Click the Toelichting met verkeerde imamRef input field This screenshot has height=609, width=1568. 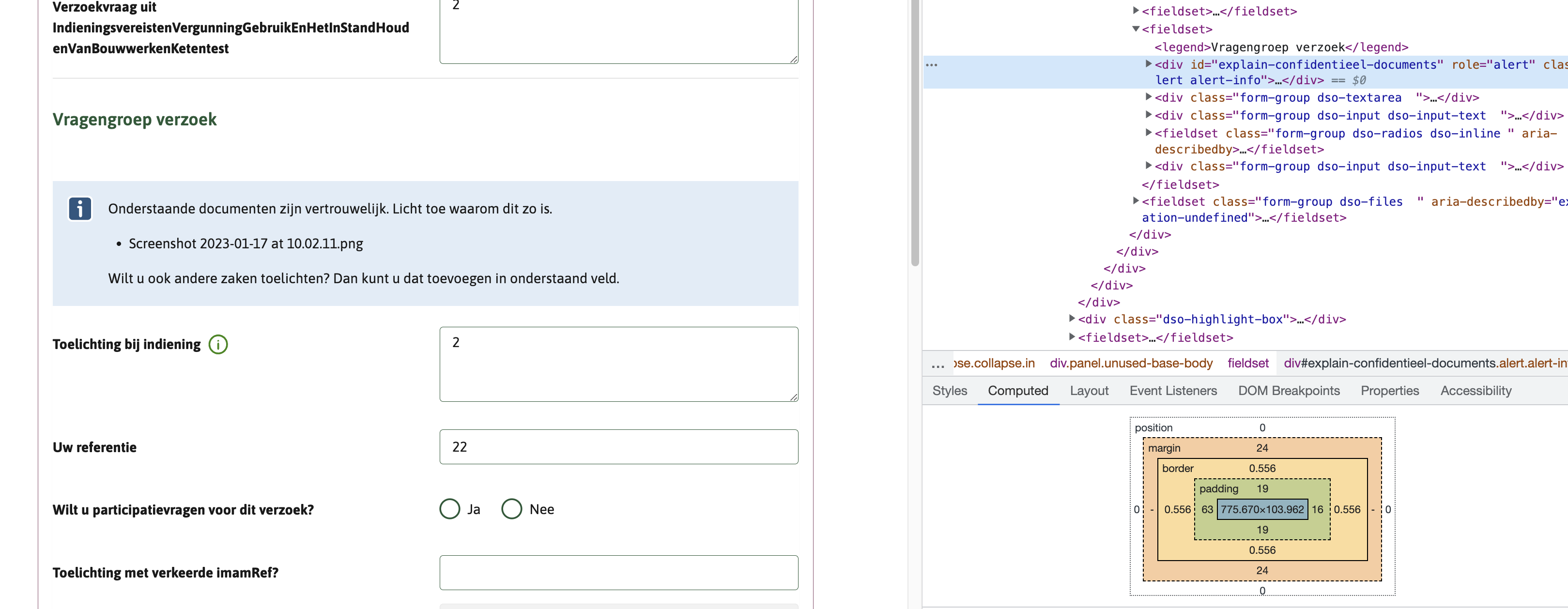pyautogui.click(x=618, y=573)
